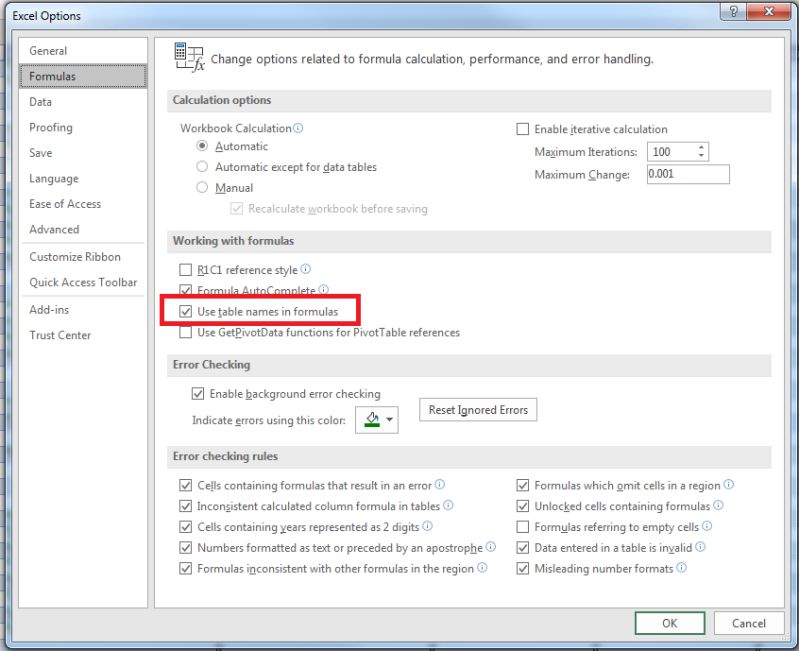Confirm options with the OK button

pyautogui.click(x=670, y=623)
